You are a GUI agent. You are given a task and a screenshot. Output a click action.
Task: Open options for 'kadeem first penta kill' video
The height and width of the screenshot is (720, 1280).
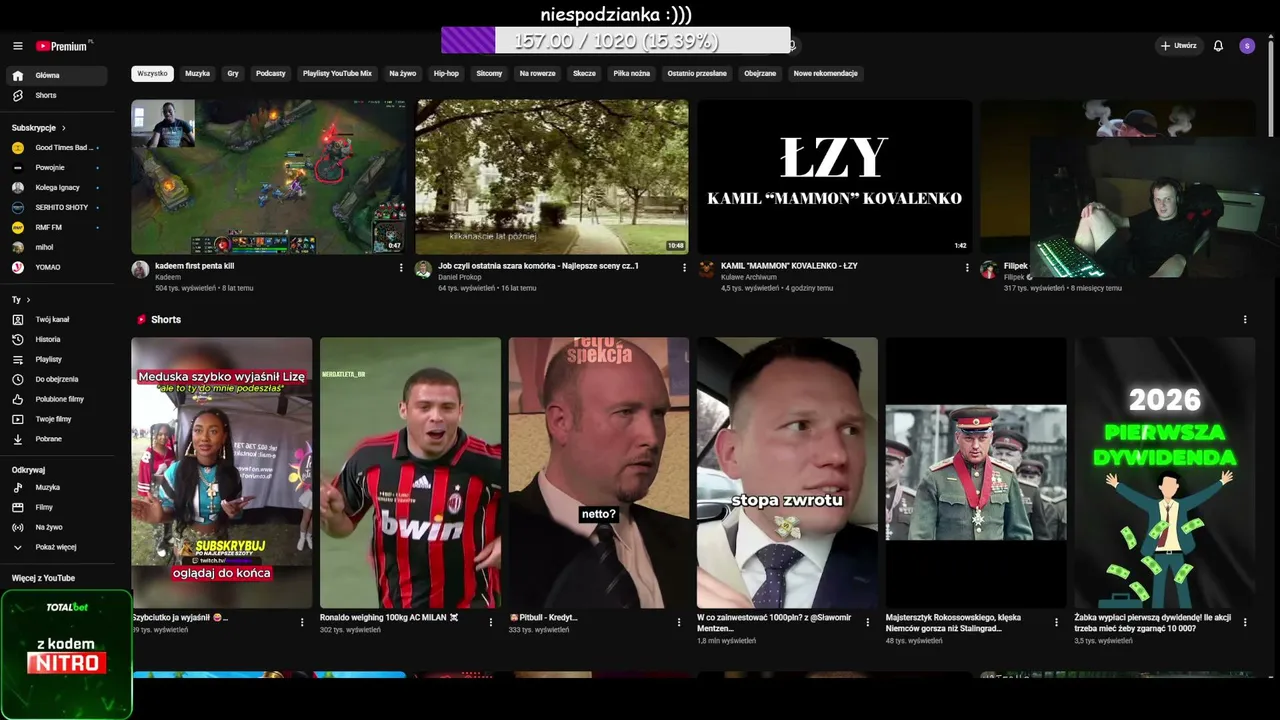401,268
